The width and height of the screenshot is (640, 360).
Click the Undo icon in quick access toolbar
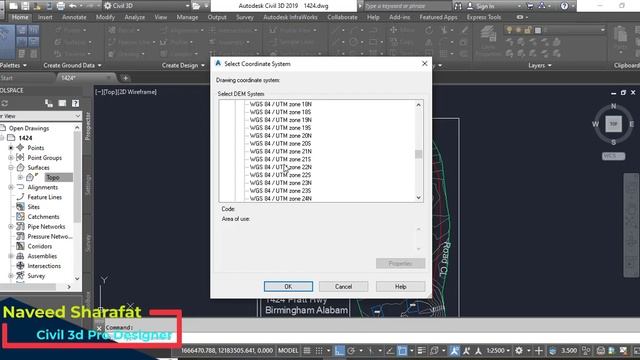tap(73, 6)
